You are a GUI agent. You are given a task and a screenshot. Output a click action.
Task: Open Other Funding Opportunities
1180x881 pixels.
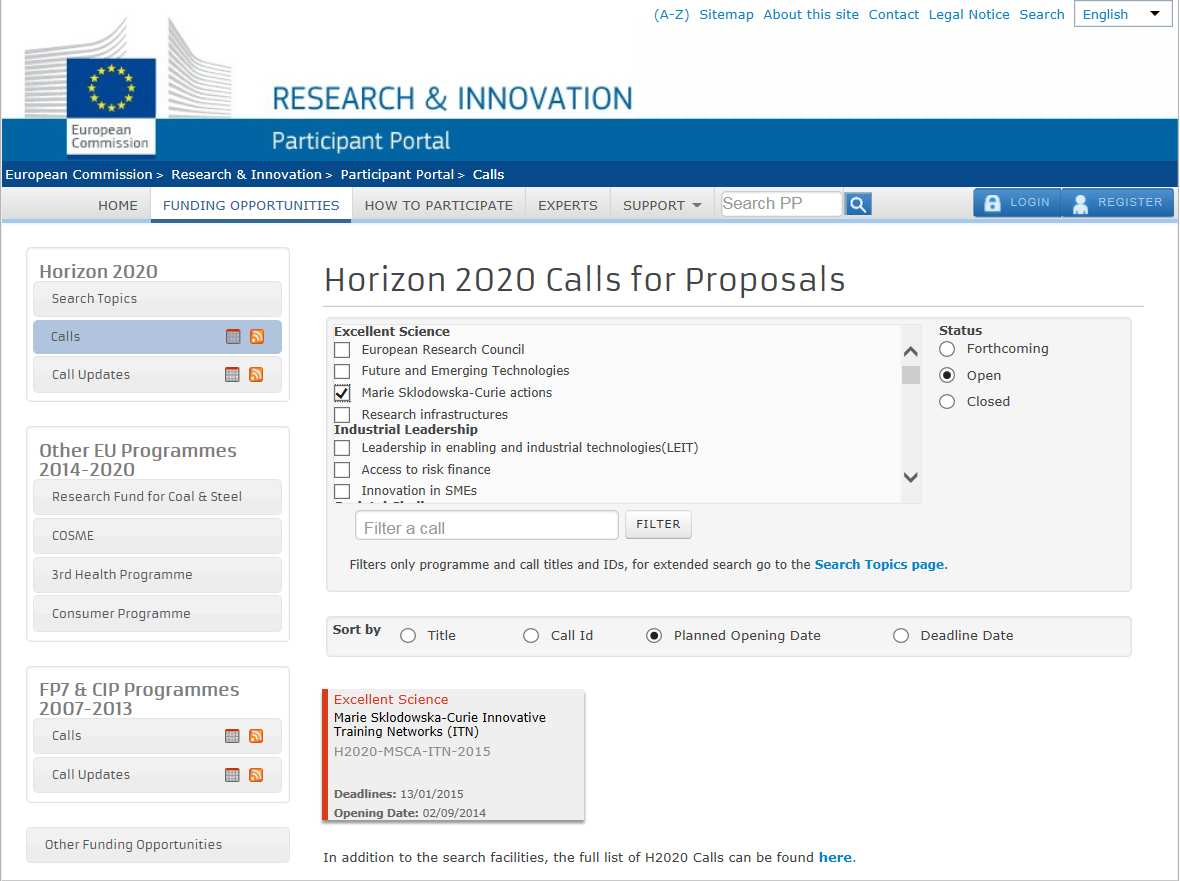pyautogui.click(x=157, y=845)
